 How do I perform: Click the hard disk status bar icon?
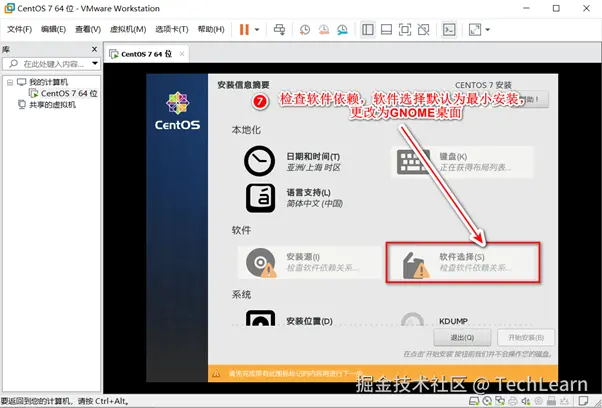474,401
